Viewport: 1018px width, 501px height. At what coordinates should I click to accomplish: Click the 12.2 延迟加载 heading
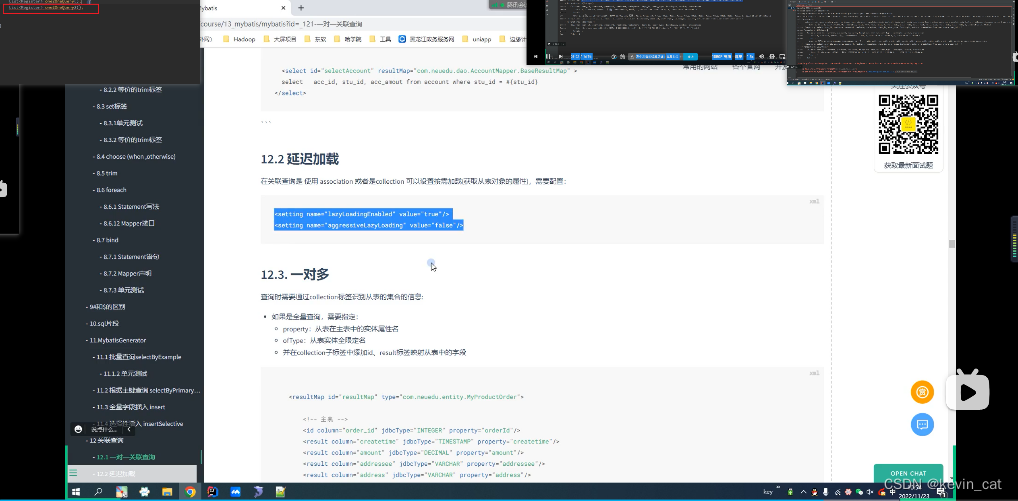pyautogui.click(x=299, y=159)
